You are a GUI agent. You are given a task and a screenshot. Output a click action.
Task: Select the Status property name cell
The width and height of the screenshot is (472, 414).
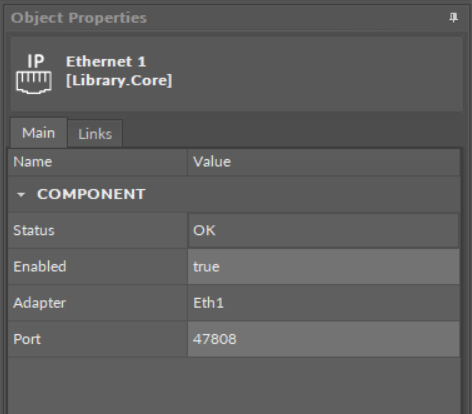pos(98,230)
